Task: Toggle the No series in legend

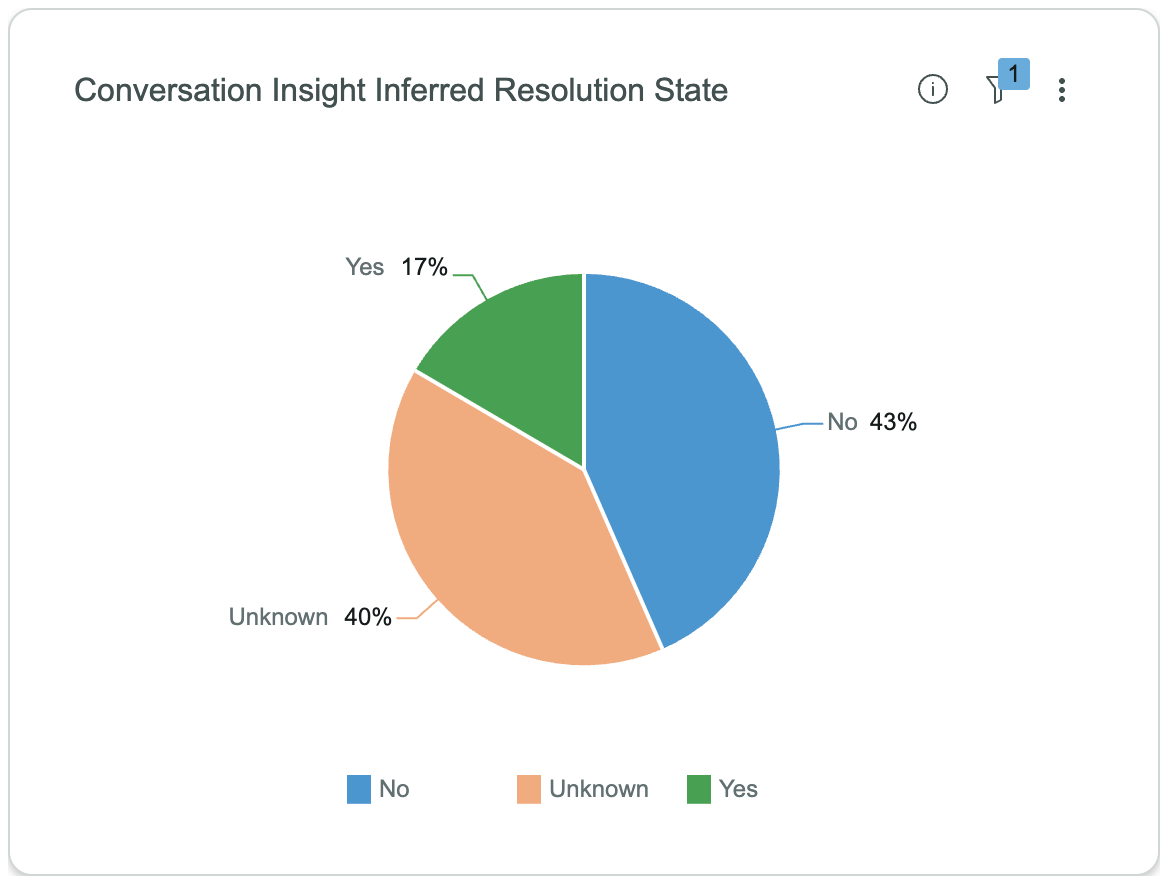Action: point(378,789)
